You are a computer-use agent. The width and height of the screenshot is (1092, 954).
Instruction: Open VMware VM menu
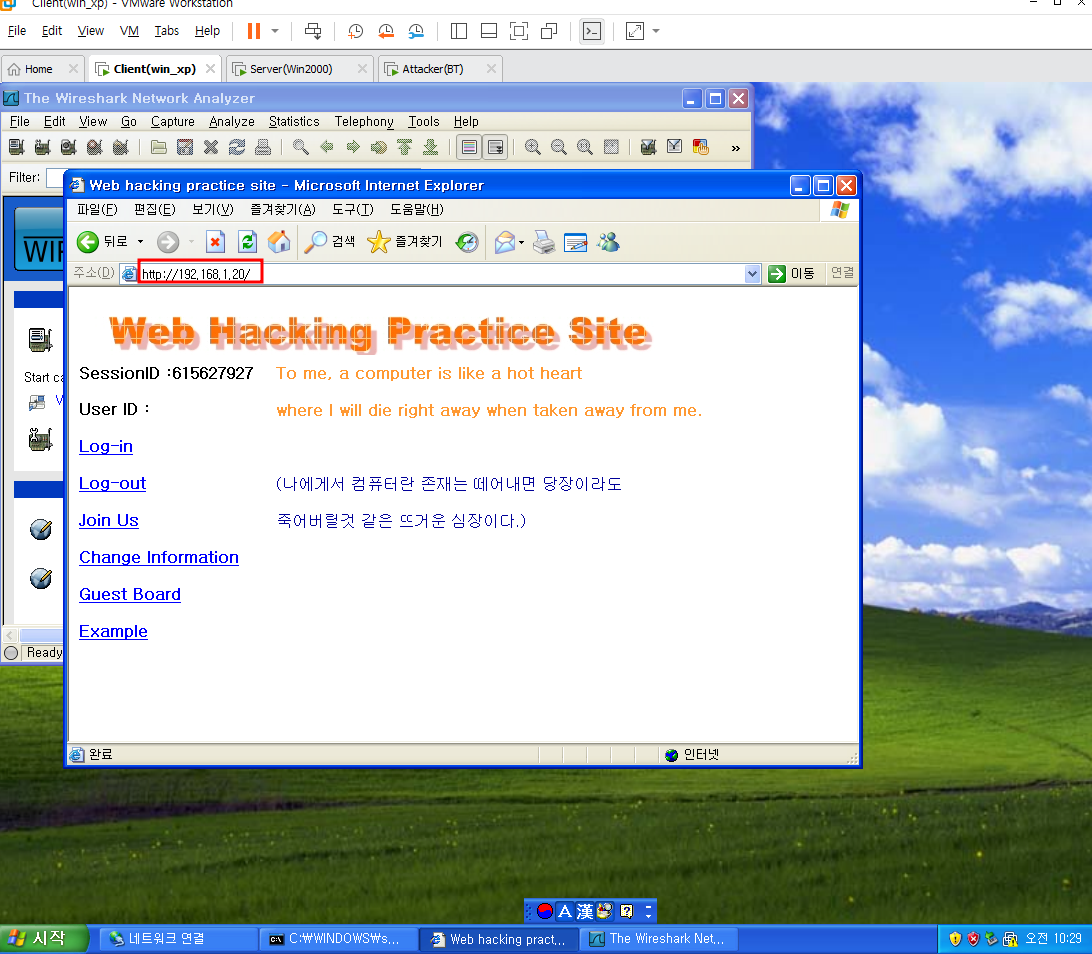coord(129,31)
